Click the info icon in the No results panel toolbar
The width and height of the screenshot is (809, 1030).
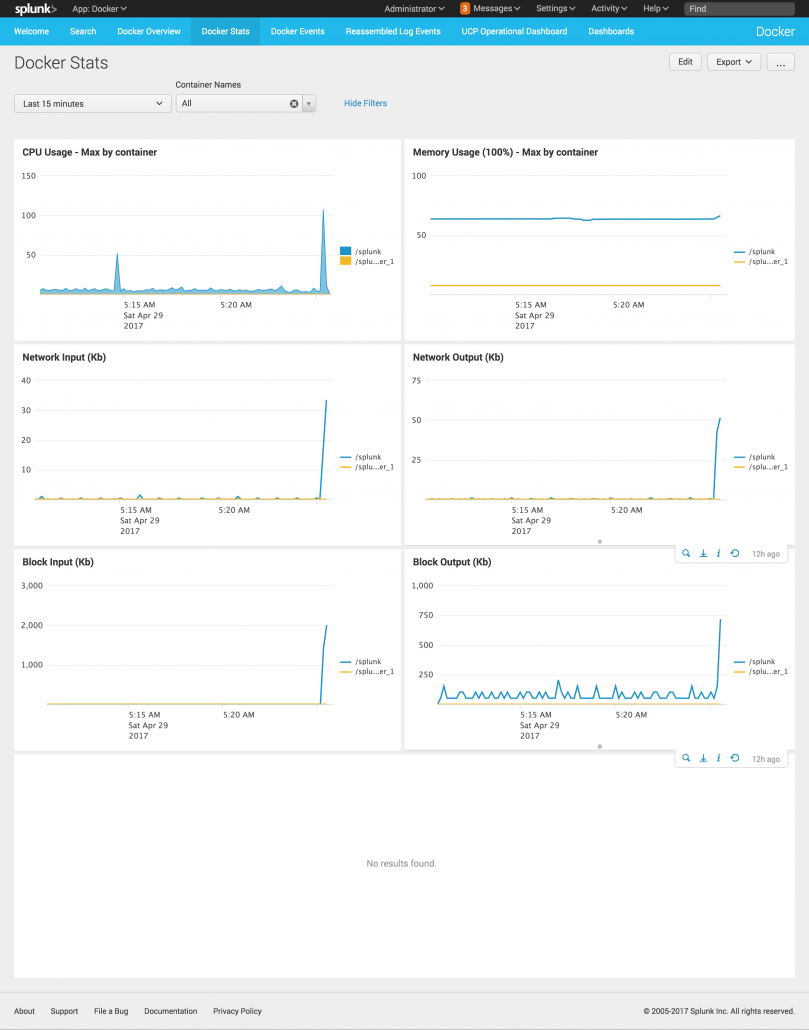(x=719, y=759)
